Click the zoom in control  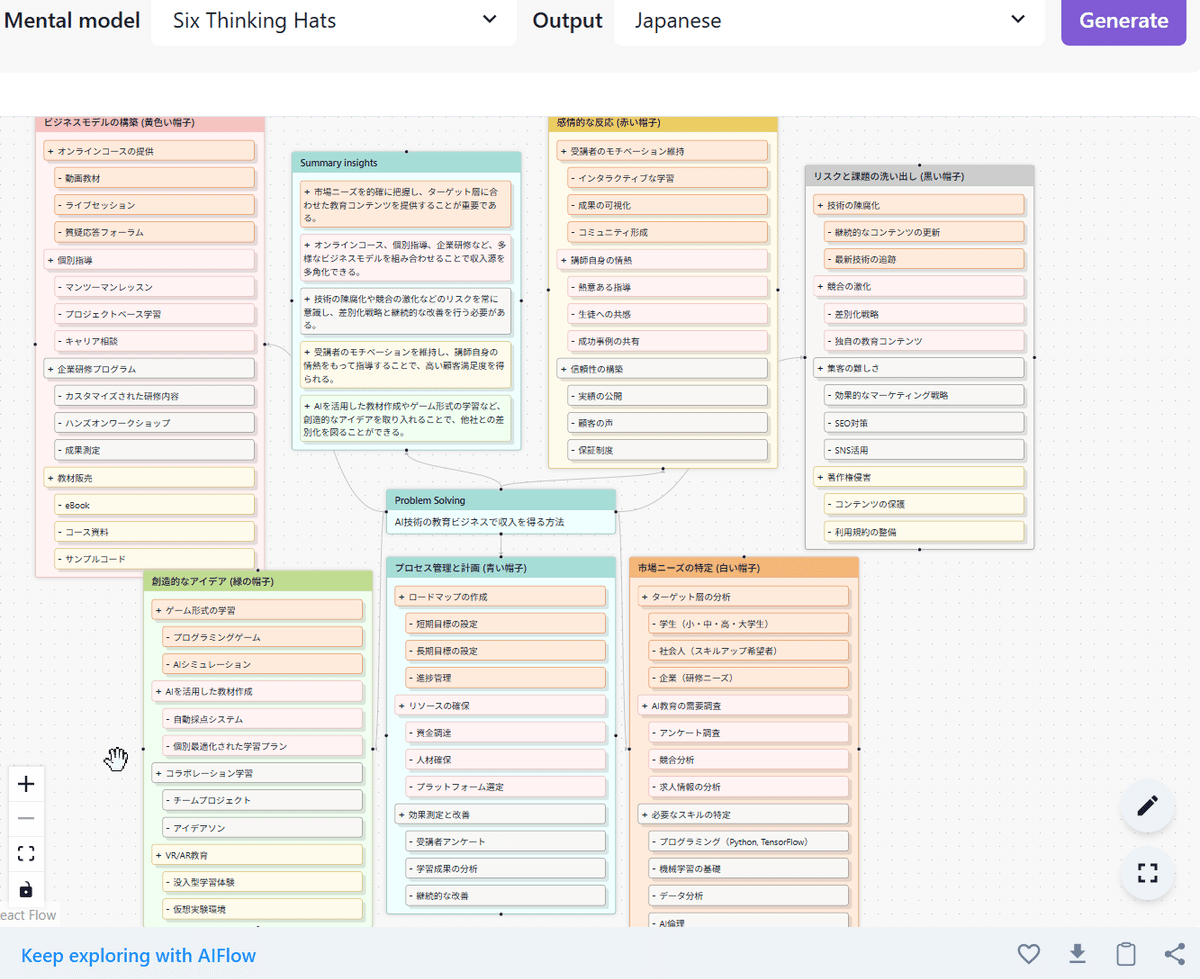point(26,784)
